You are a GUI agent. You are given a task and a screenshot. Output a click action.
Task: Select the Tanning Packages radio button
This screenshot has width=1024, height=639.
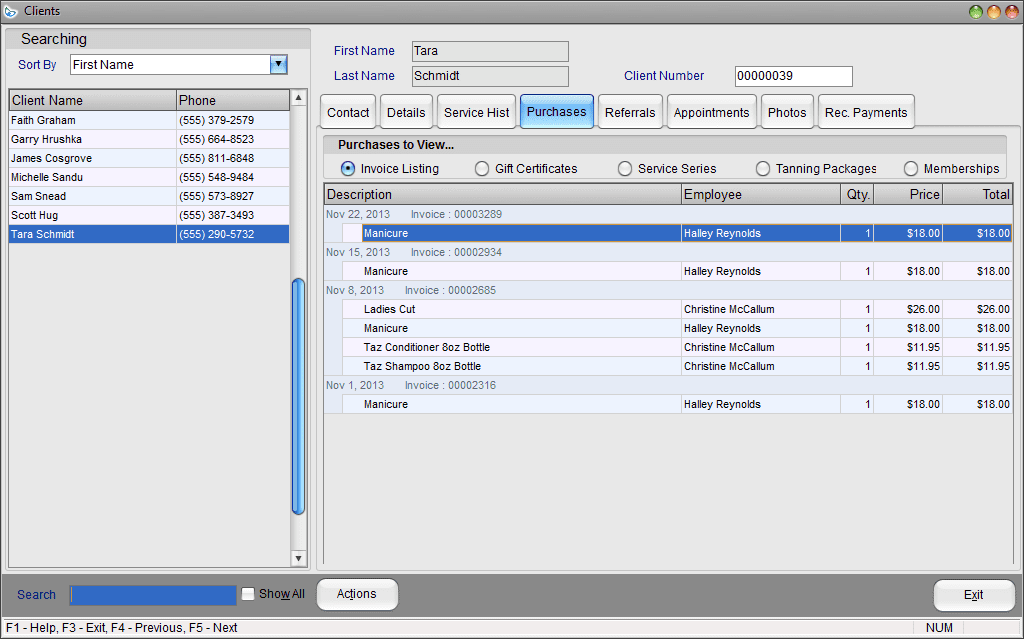coord(763,169)
